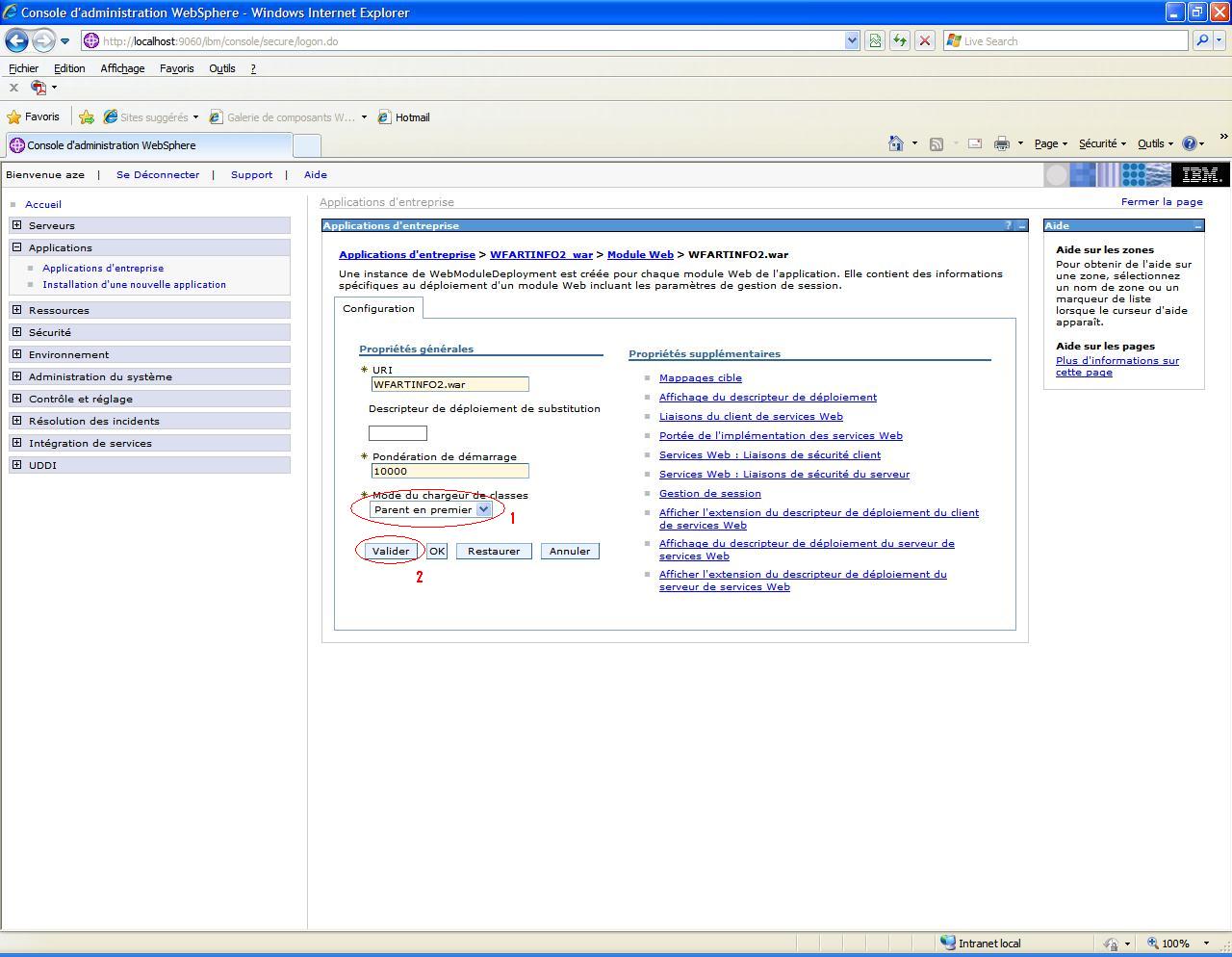Screen dimensions: 1232x957
Task: Click the Live Search magnifier icon
Action: (1201, 40)
